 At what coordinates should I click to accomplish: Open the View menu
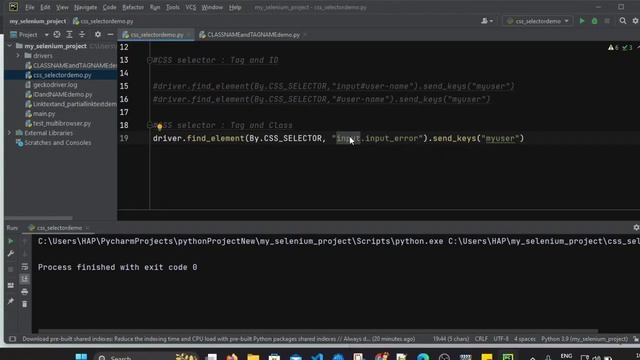click(62, 7)
